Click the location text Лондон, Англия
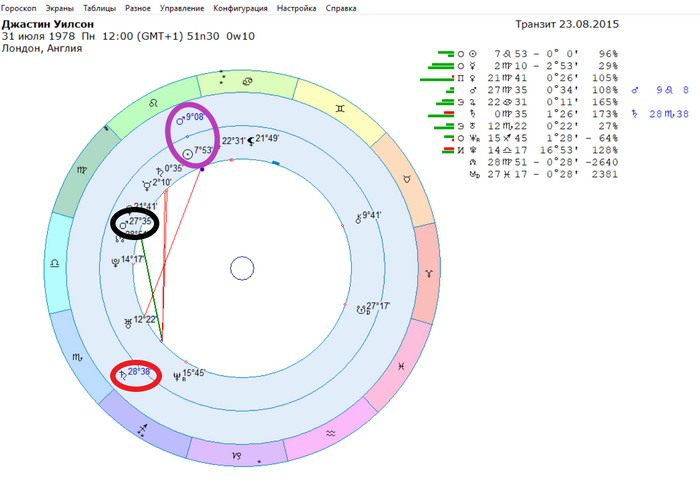The height and width of the screenshot is (486, 700). 42,48
